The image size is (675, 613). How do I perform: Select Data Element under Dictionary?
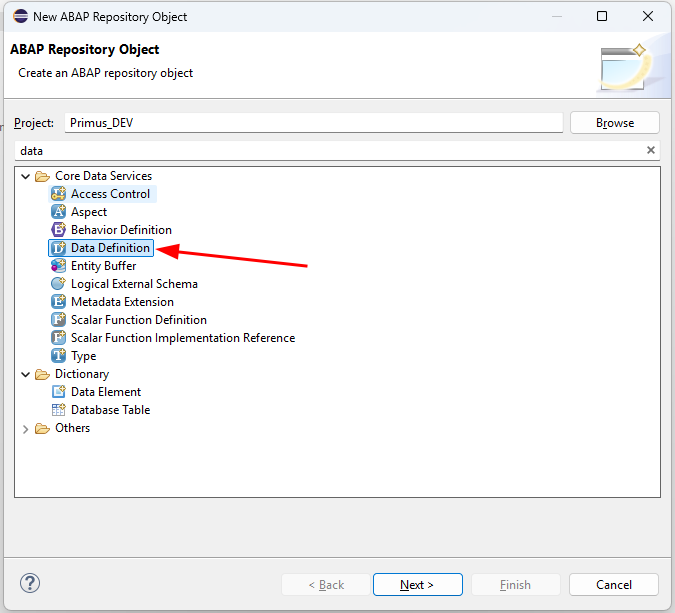click(106, 392)
